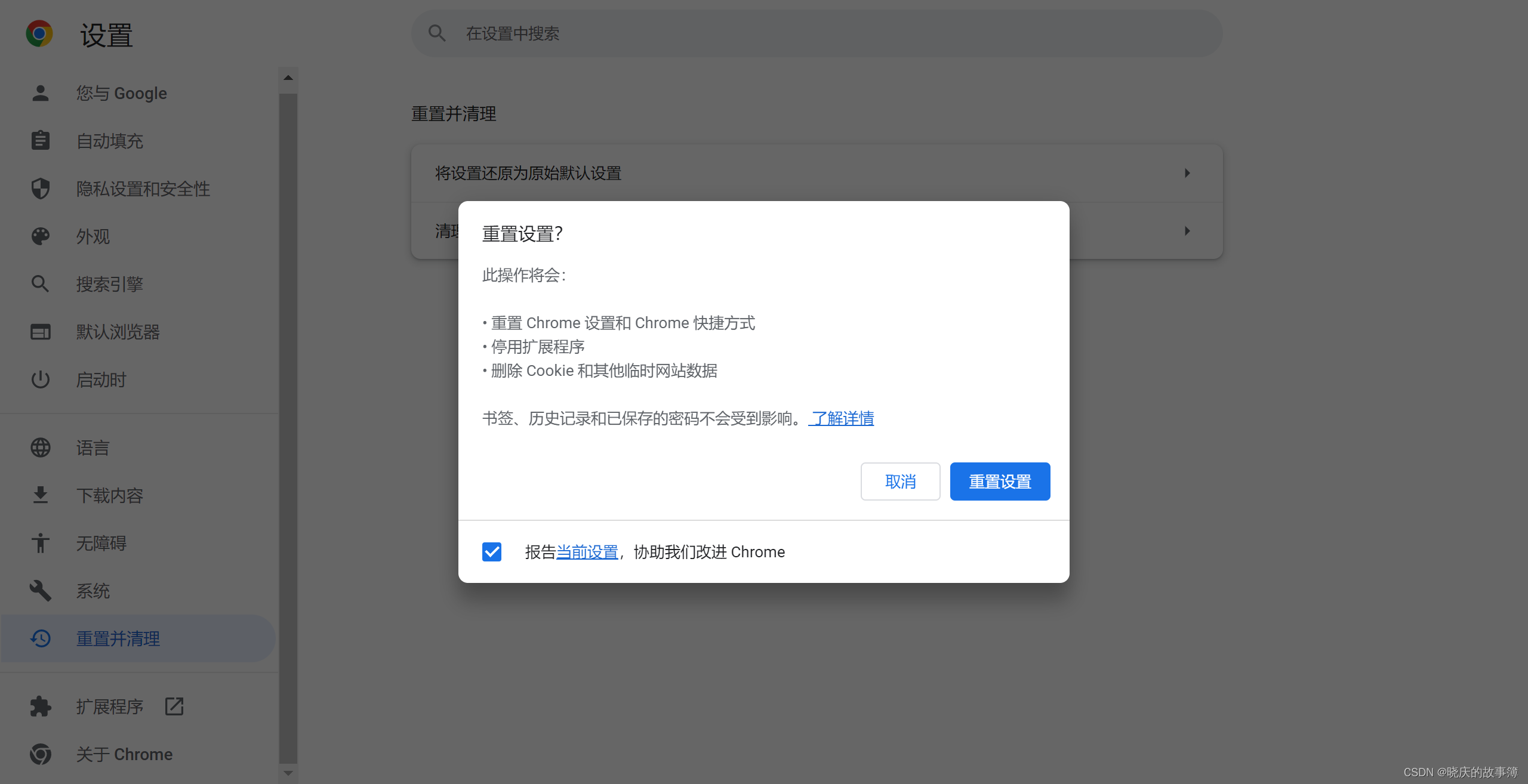Viewport: 1528px width, 784px height.
Task: Click the clipboard icon for 自动填充
Action: pos(40,141)
